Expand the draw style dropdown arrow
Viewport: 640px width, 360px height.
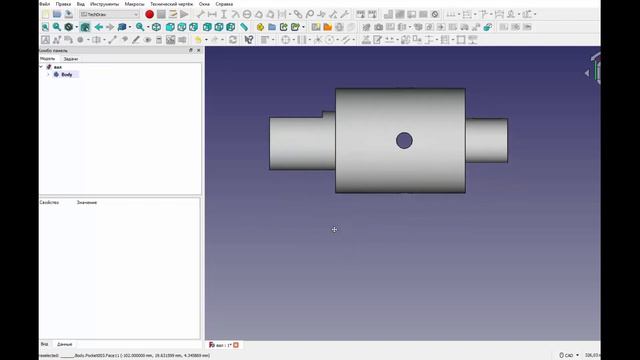pyautogui.click(x=76, y=27)
